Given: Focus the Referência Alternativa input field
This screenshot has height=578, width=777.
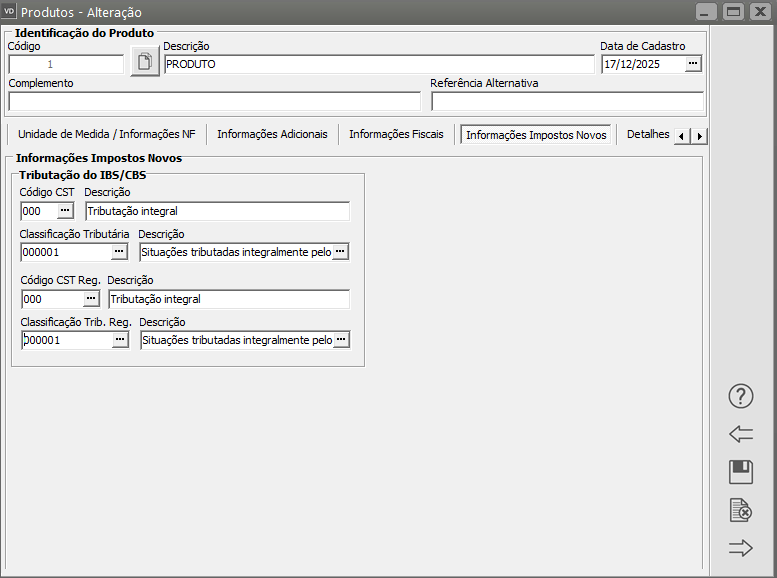Looking at the screenshot, I should (567, 101).
